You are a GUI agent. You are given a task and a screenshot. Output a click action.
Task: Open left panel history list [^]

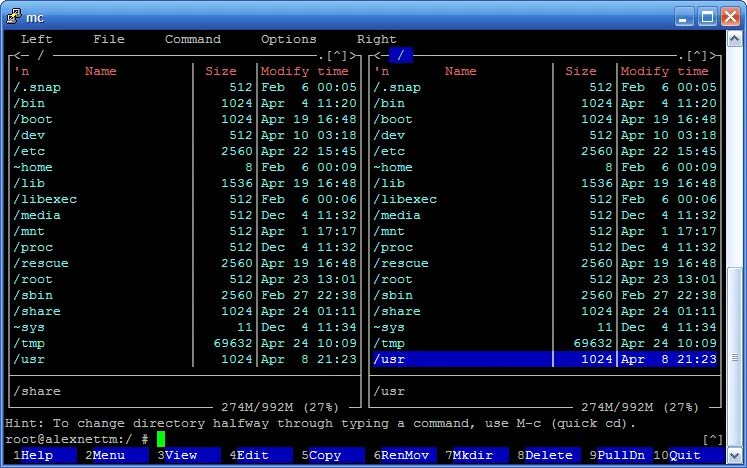[x=337, y=55]
